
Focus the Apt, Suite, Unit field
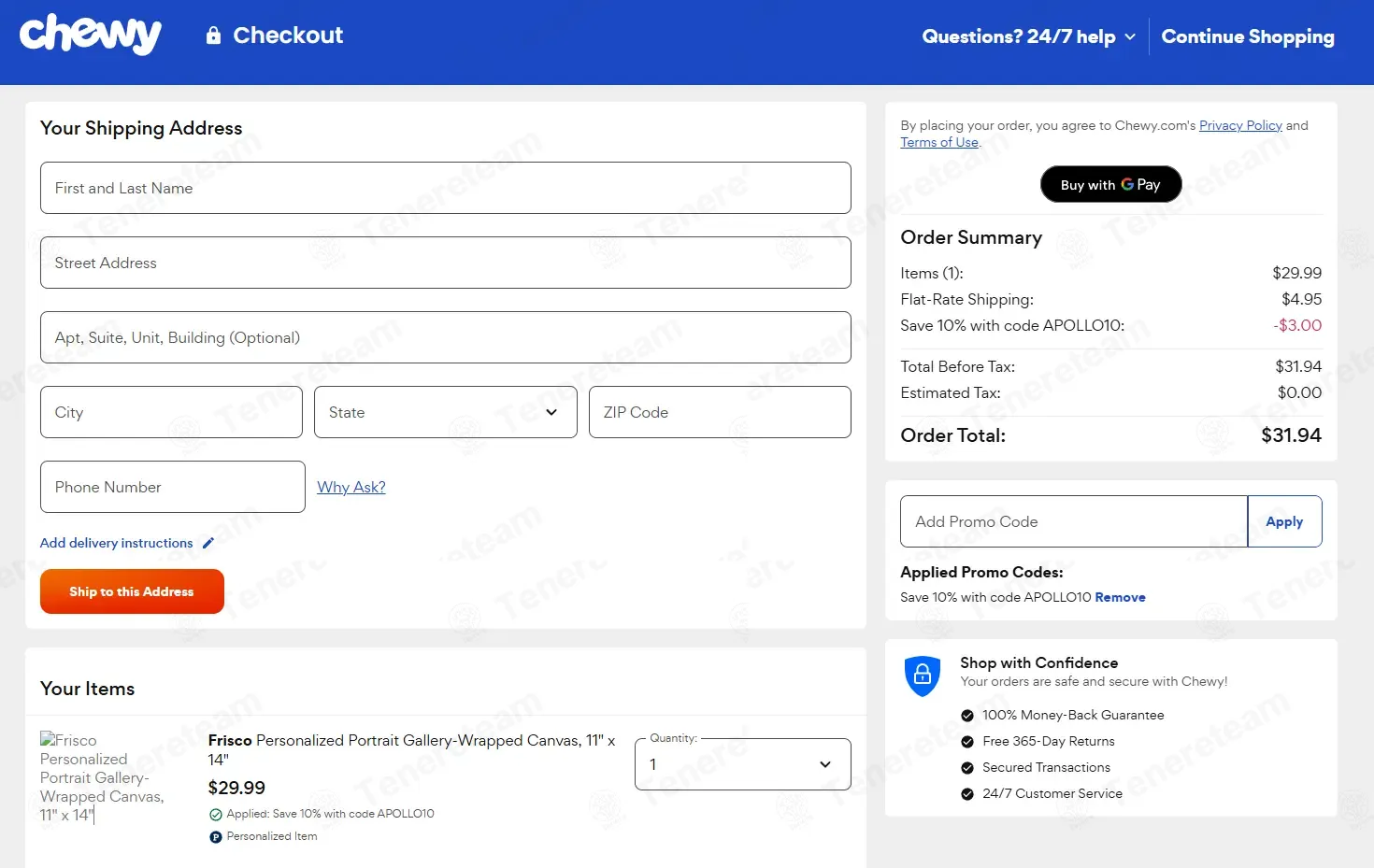[x=446, y=337]
